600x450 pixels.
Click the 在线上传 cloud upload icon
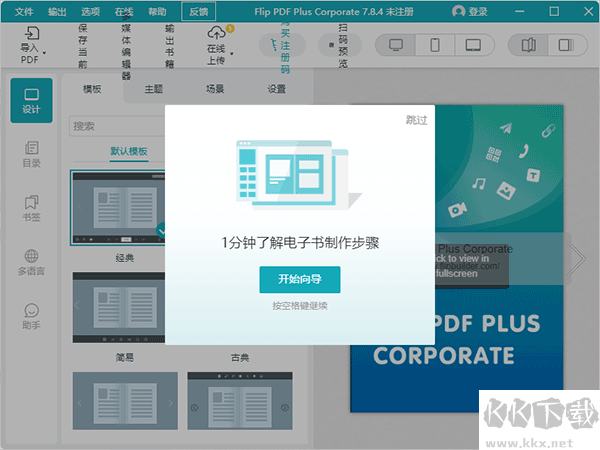217,33
